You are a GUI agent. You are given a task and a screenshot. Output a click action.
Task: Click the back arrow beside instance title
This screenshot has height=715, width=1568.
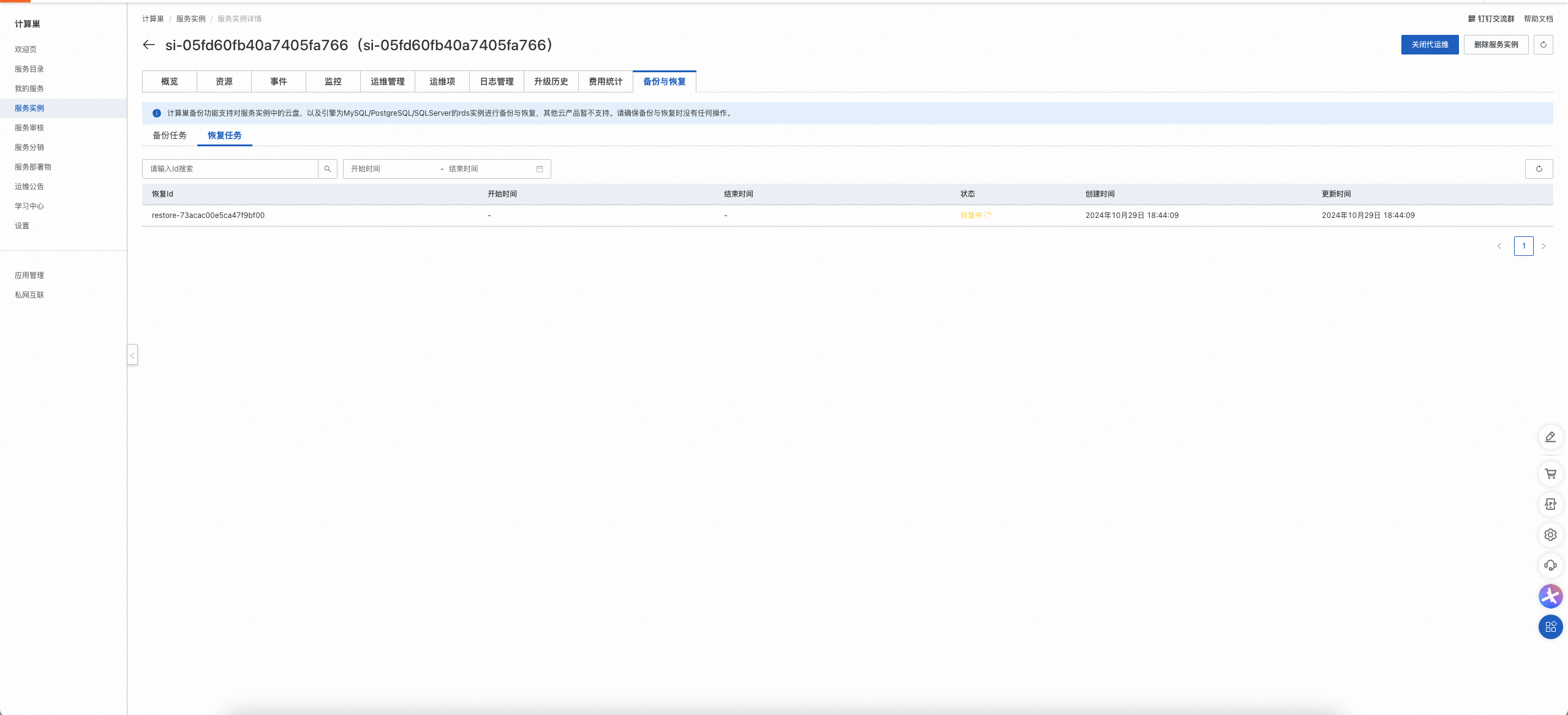pos(149,45)
